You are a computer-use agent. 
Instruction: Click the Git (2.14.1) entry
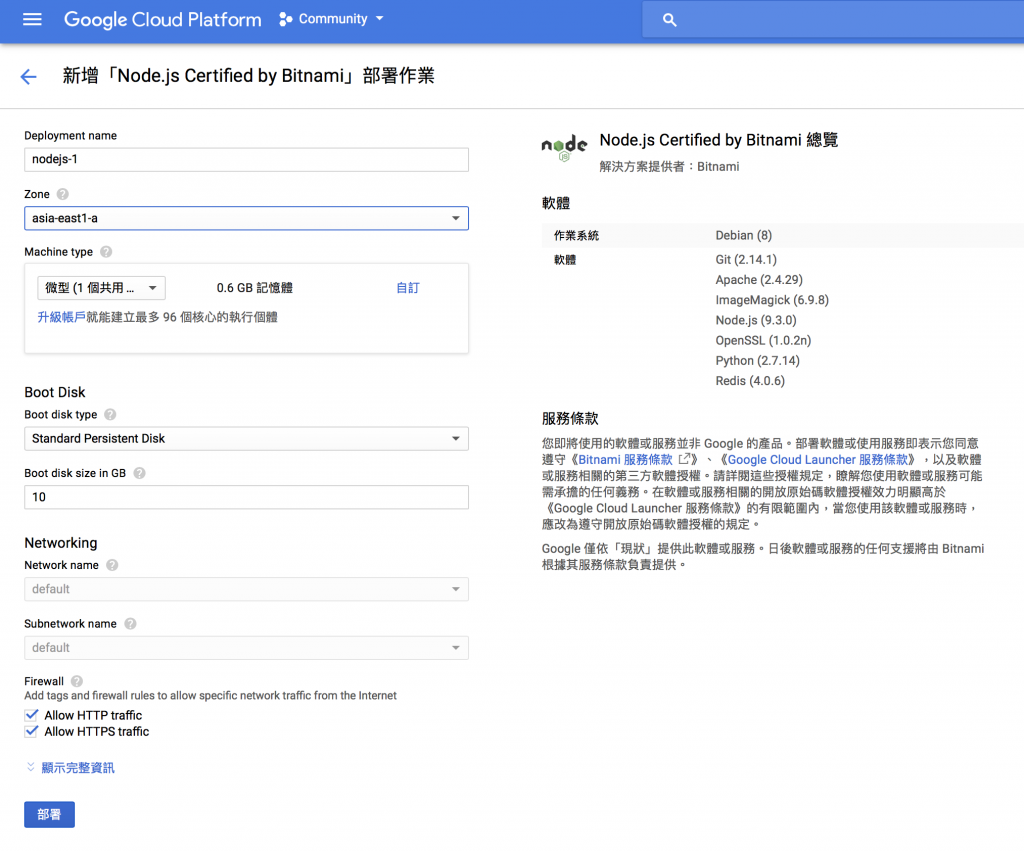point(746,259)
